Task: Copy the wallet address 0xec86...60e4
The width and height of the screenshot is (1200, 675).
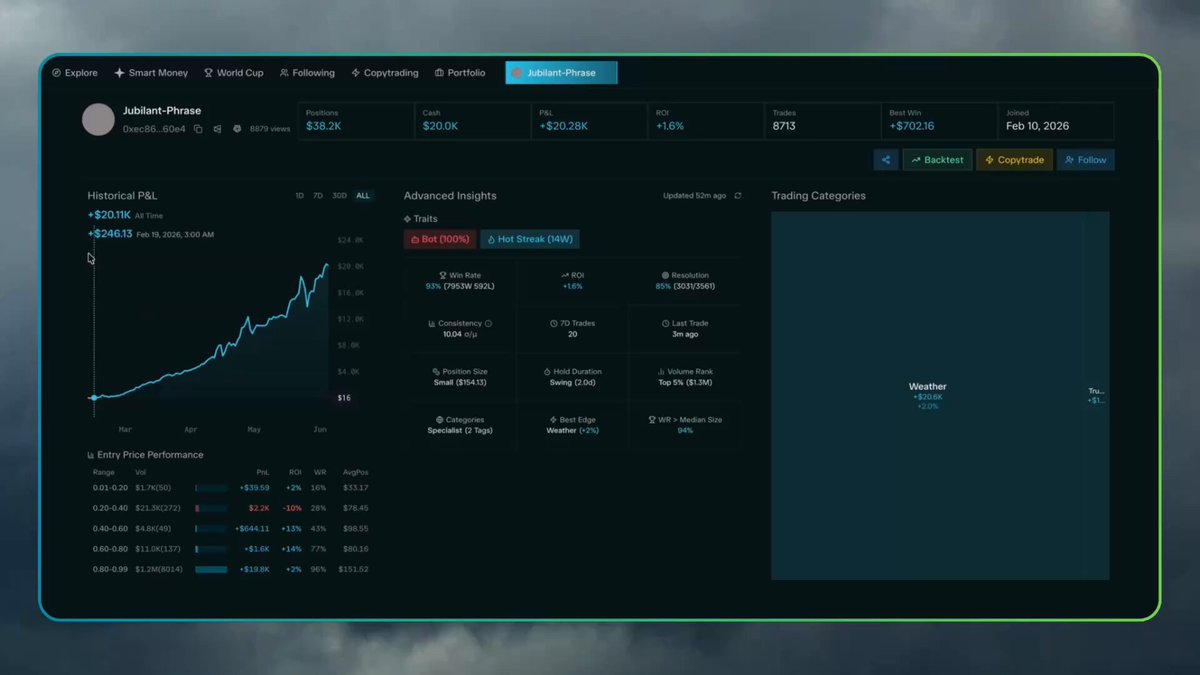Action: [198, 129]
